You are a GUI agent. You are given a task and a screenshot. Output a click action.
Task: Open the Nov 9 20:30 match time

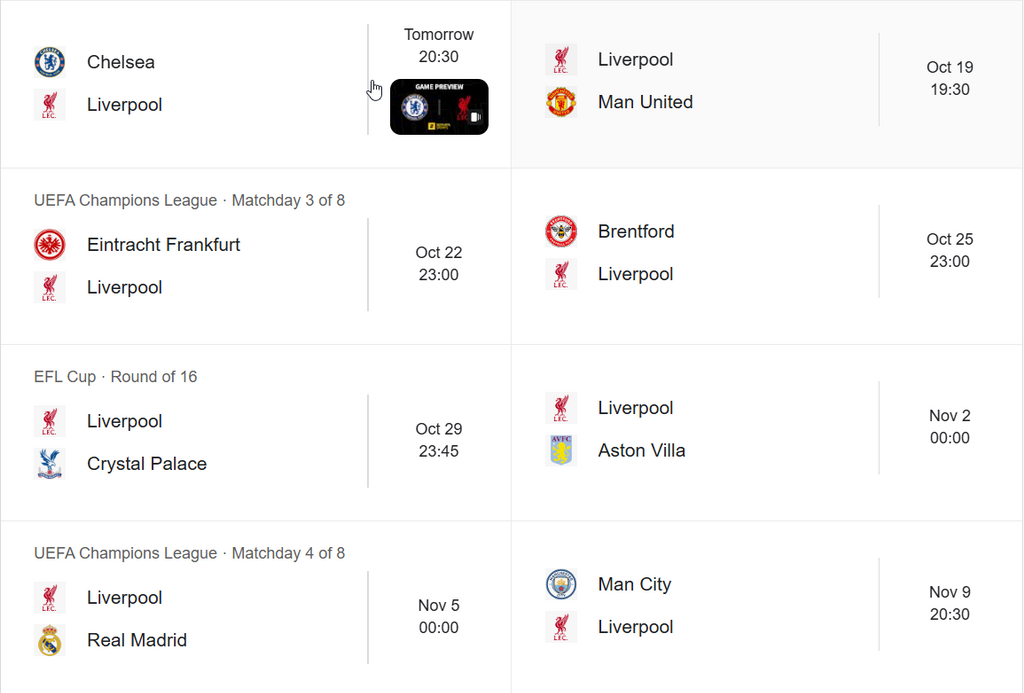(949, 603)
